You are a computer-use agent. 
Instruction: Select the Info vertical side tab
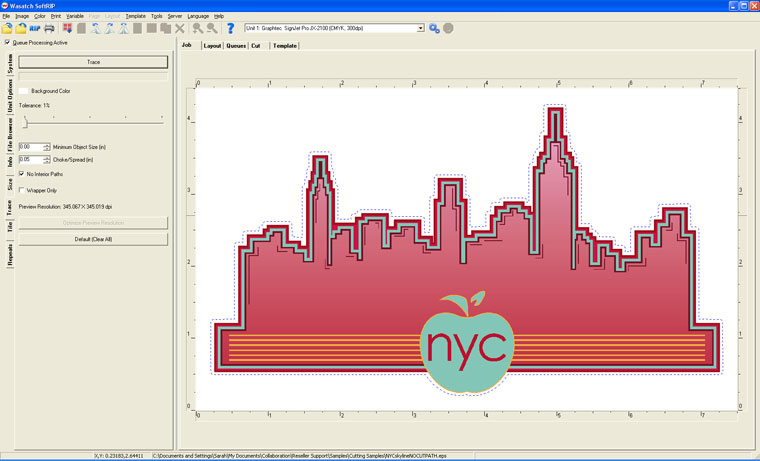point(10,162)
